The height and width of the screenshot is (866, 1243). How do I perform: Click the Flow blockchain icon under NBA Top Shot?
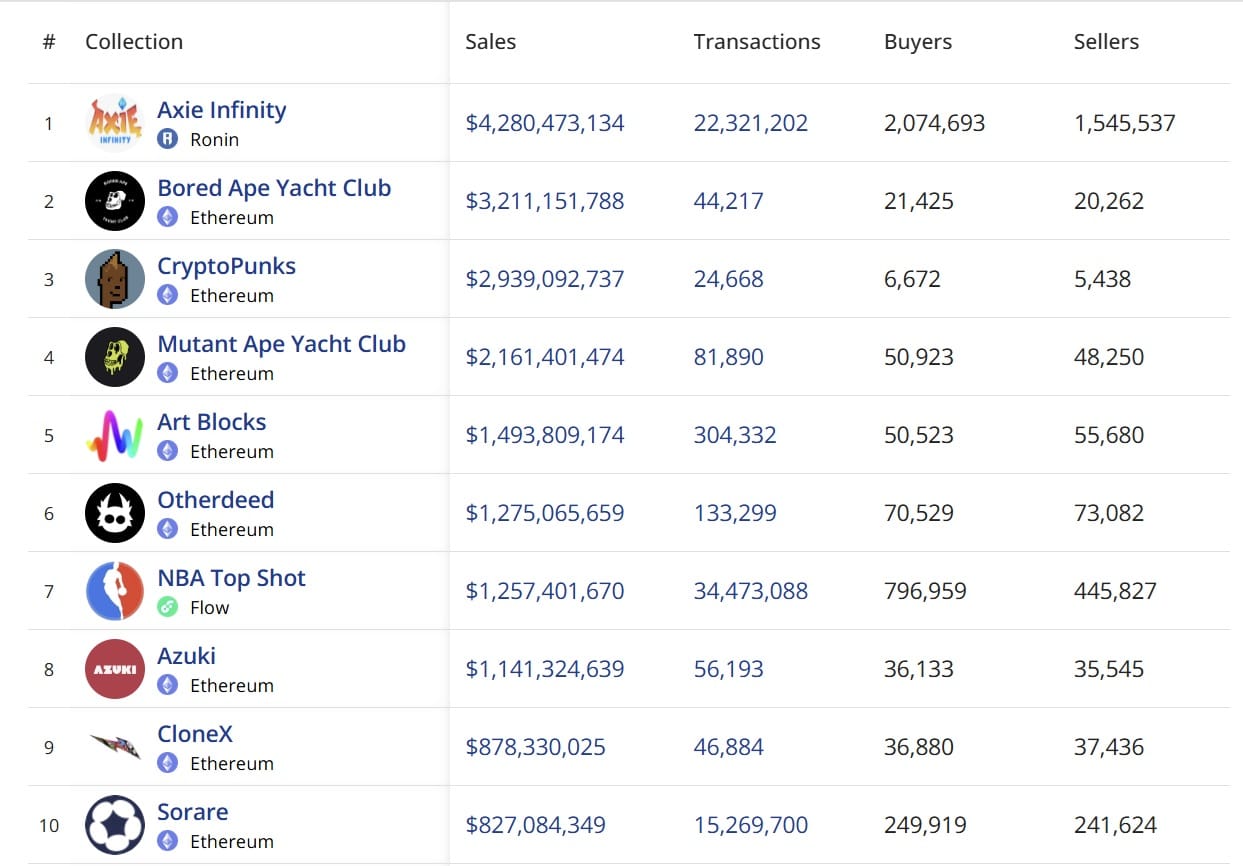point(168,607)
